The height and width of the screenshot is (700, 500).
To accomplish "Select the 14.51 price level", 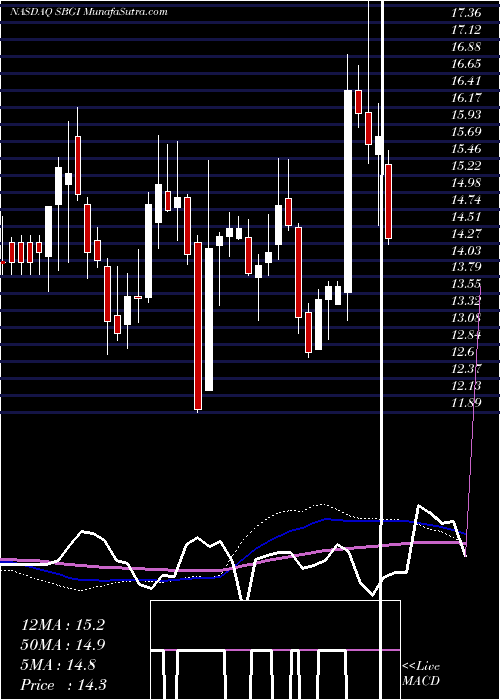I will coord(466,216).
